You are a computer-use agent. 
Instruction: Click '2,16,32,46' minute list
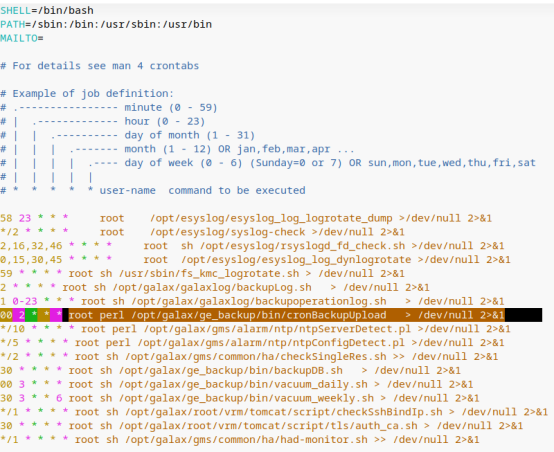(31, 246)
